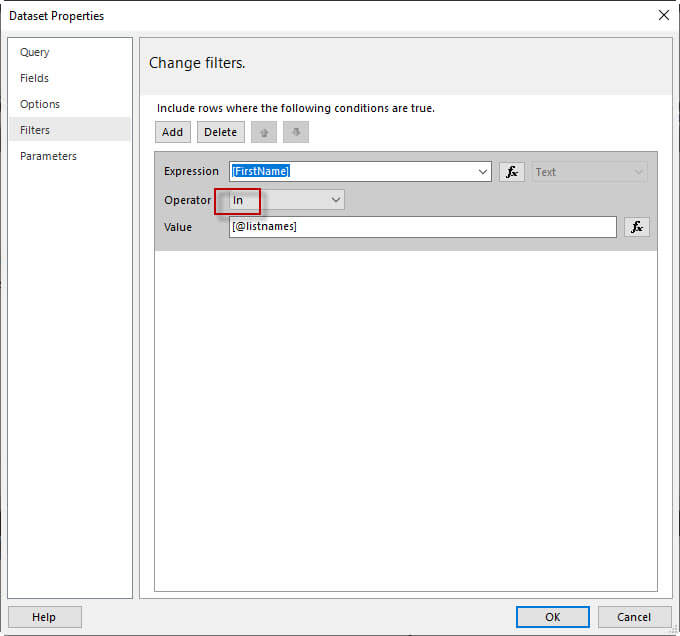
Task: Confirm changes with OK
Action: click(x=552, y=617)
